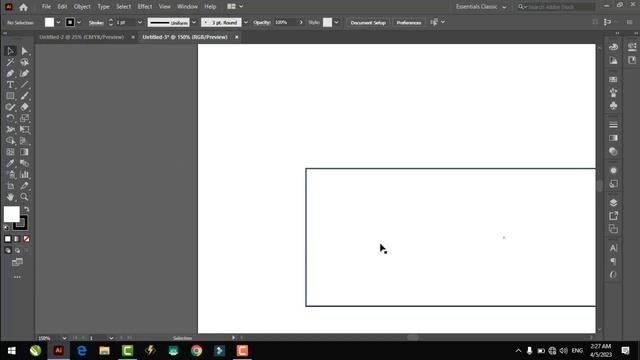The image size is (640, 360).
Task: Set paint mode to Gradient
Action: pyautogui.click(x=17, y=239)
